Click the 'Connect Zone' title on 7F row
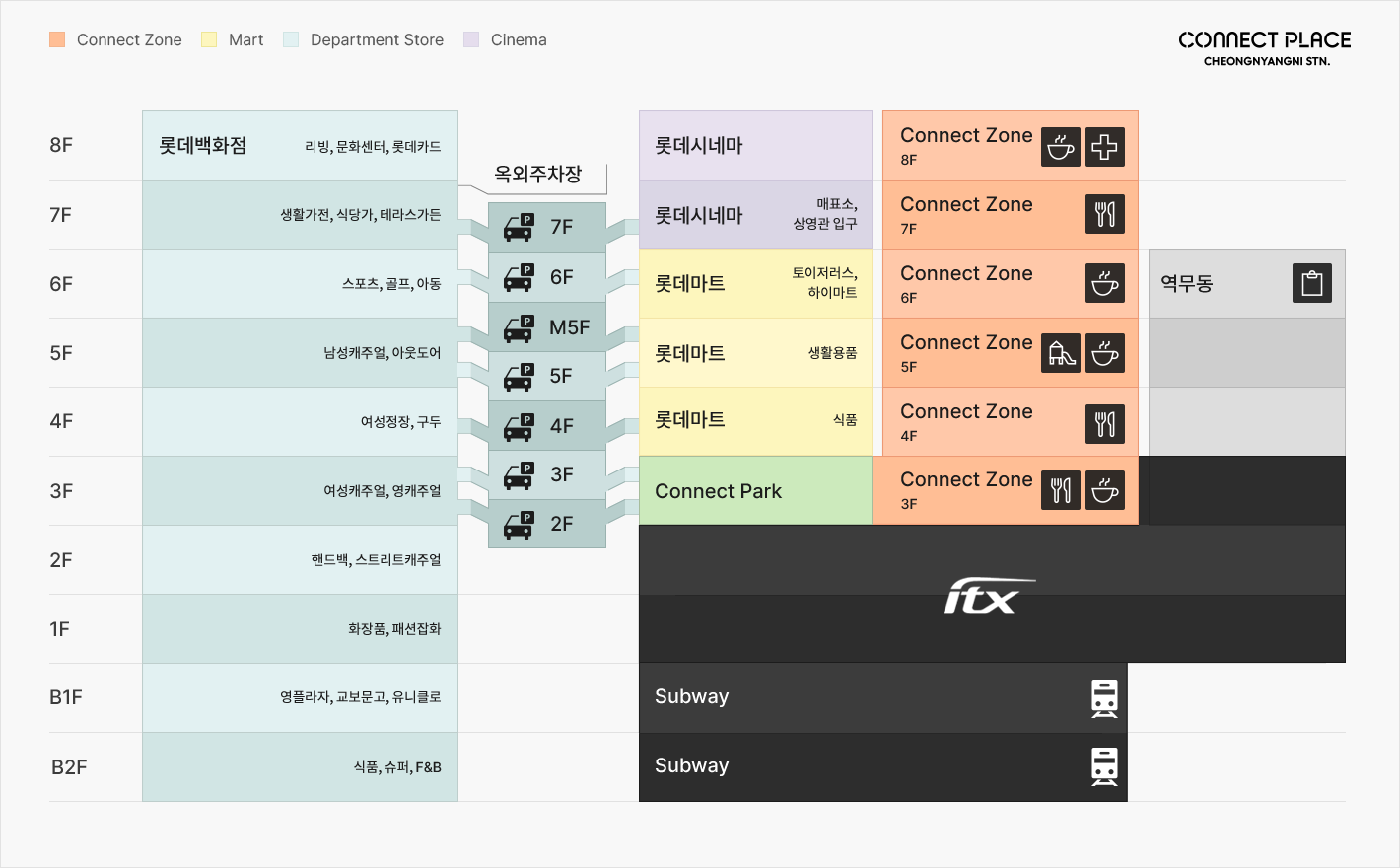 (966, 204)
